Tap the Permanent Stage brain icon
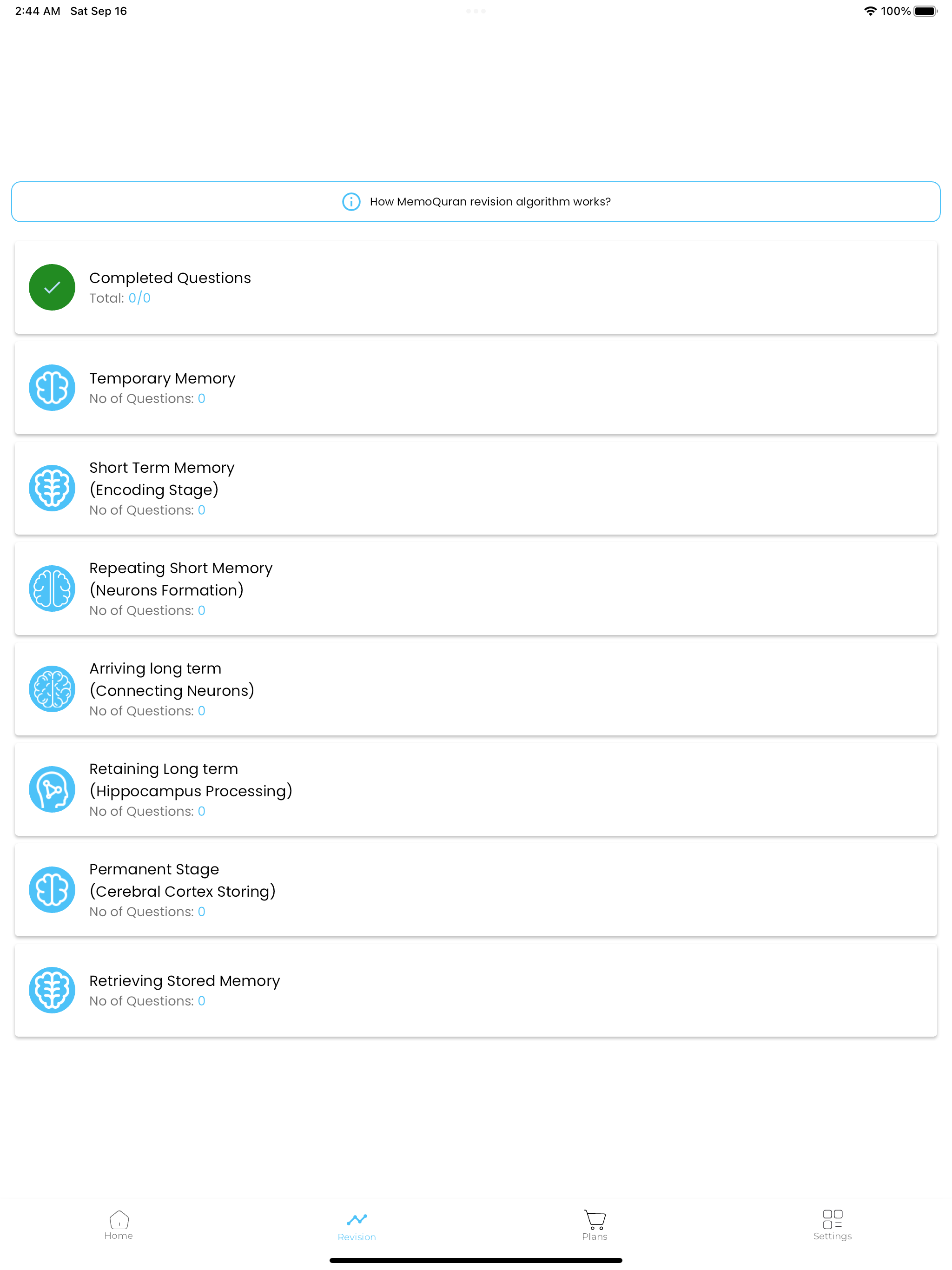 [52, 890]
